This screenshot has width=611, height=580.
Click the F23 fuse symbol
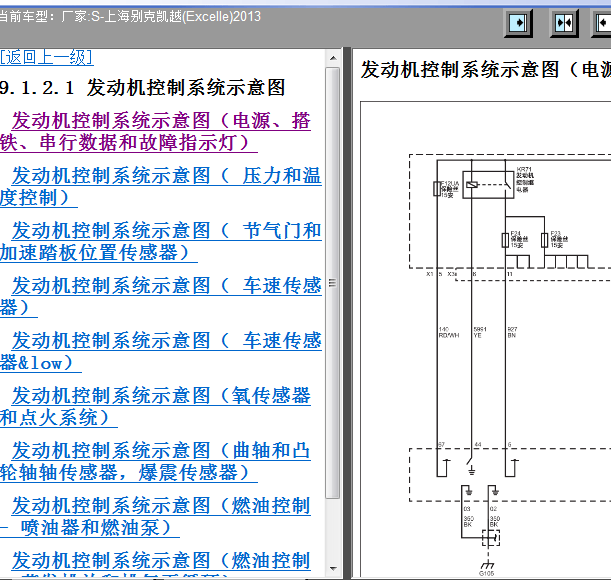[x=545, y=240]
